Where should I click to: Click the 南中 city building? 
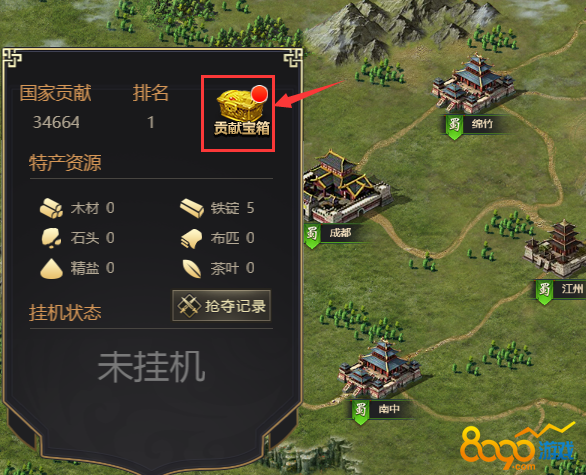379,369
